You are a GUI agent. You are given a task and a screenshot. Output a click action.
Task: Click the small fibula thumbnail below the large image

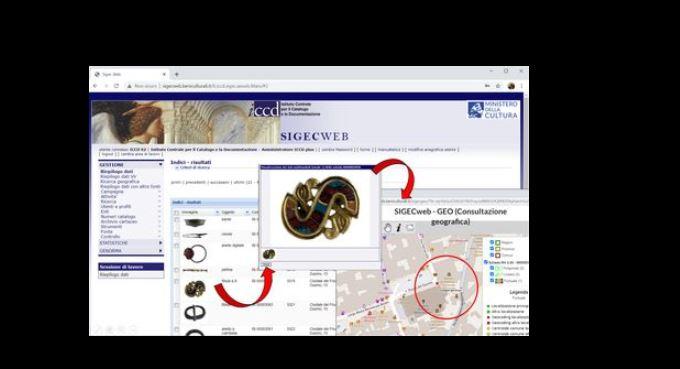(269, 254)
